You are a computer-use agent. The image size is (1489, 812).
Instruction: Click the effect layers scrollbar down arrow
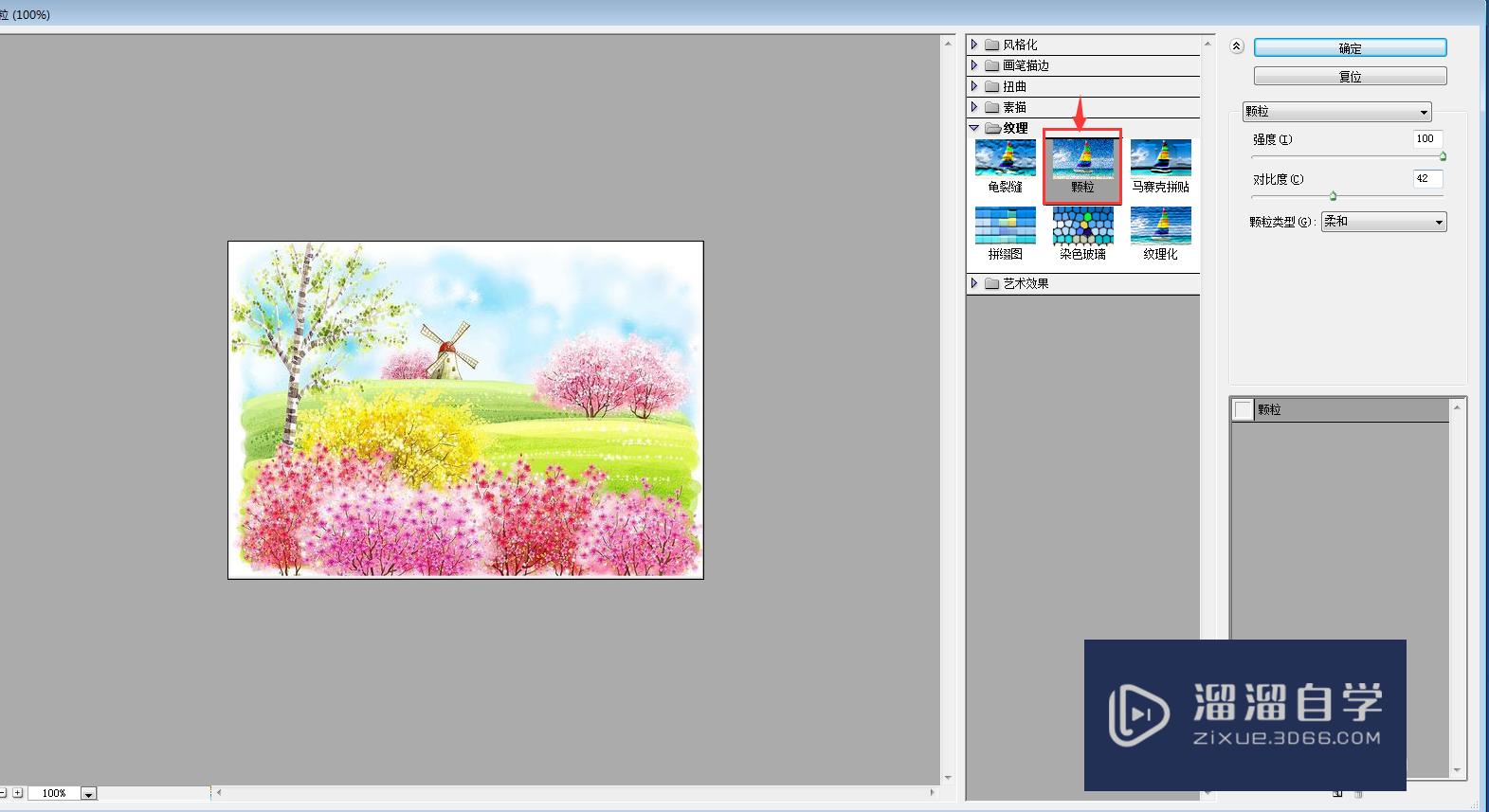1458,771
